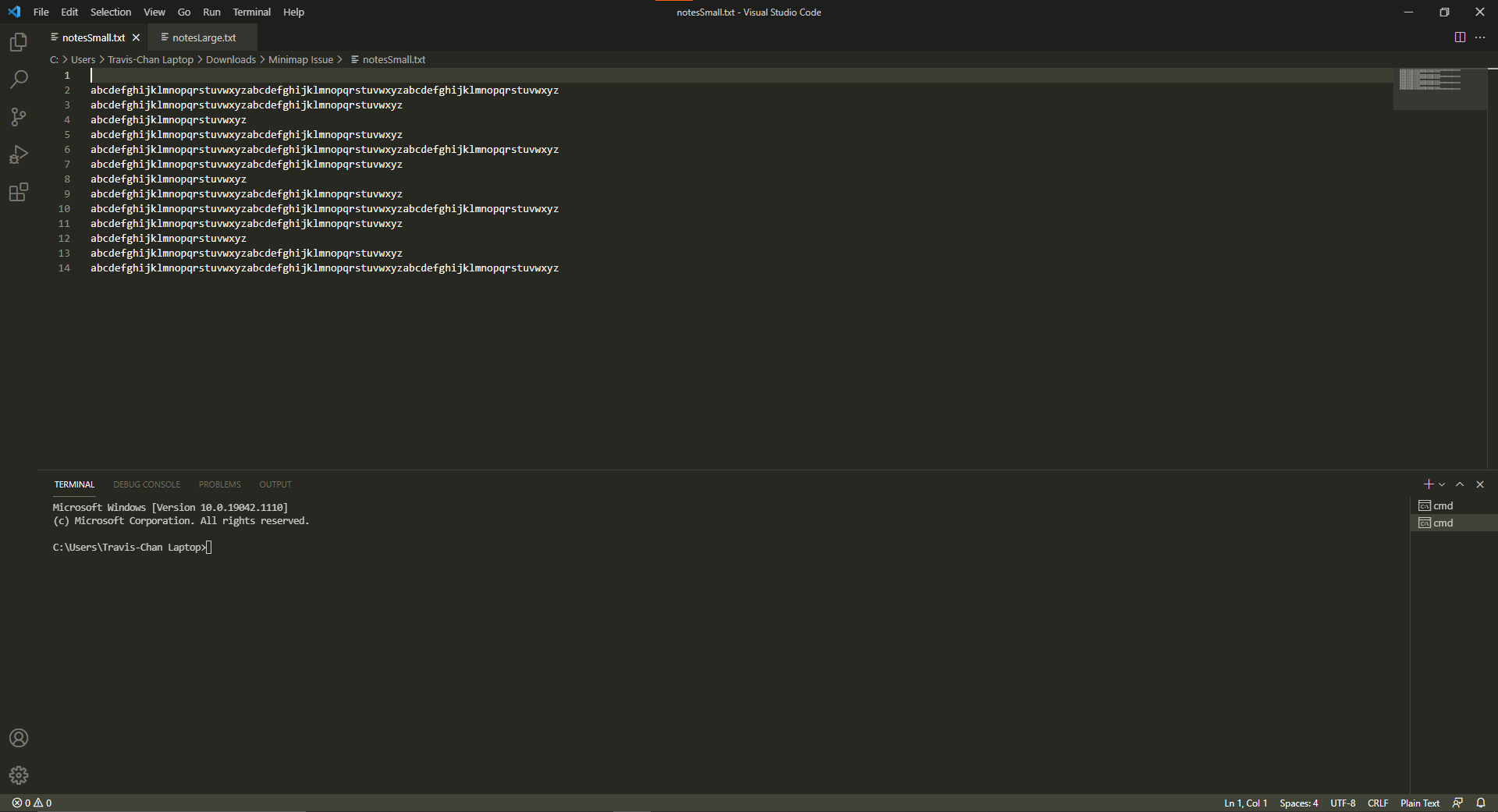Maximize the terminal panel with the chevron

point(1459,484)
